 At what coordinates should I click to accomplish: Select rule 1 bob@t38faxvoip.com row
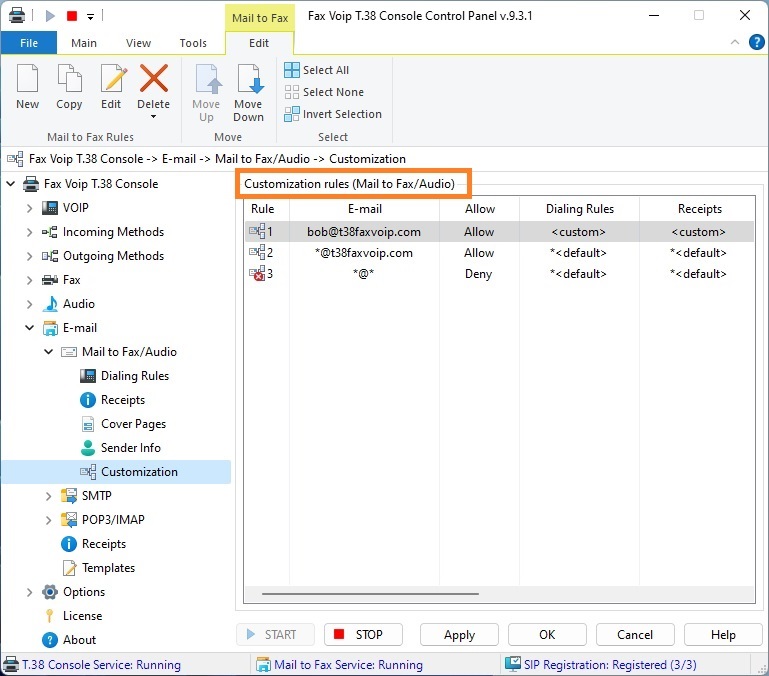(x=499, y=232)
